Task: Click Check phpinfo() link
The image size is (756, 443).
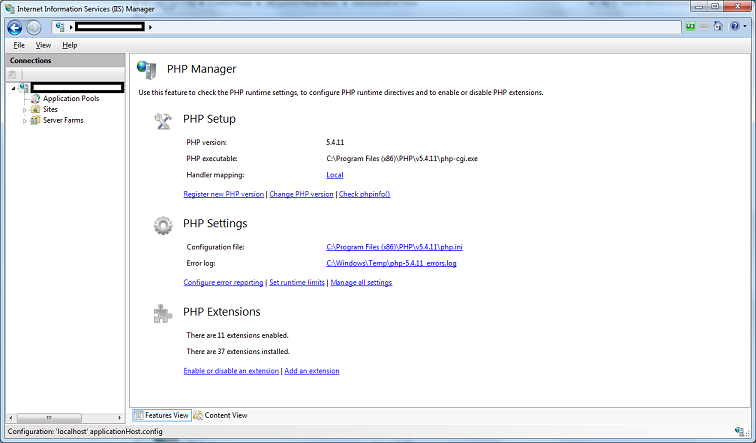Action: click(364, 194)
